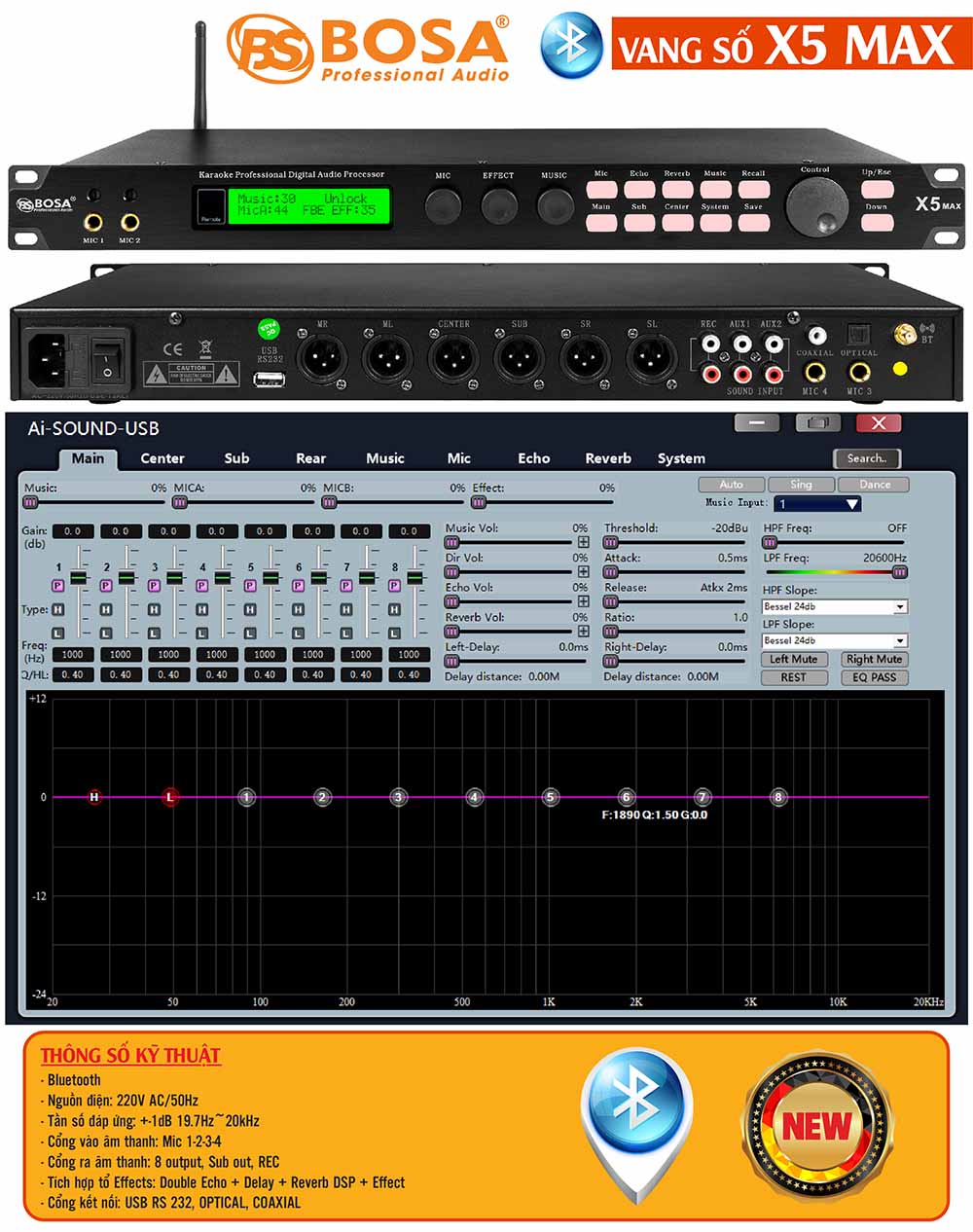Expand the plus box beside Reverb Vol

pos(583,631)
